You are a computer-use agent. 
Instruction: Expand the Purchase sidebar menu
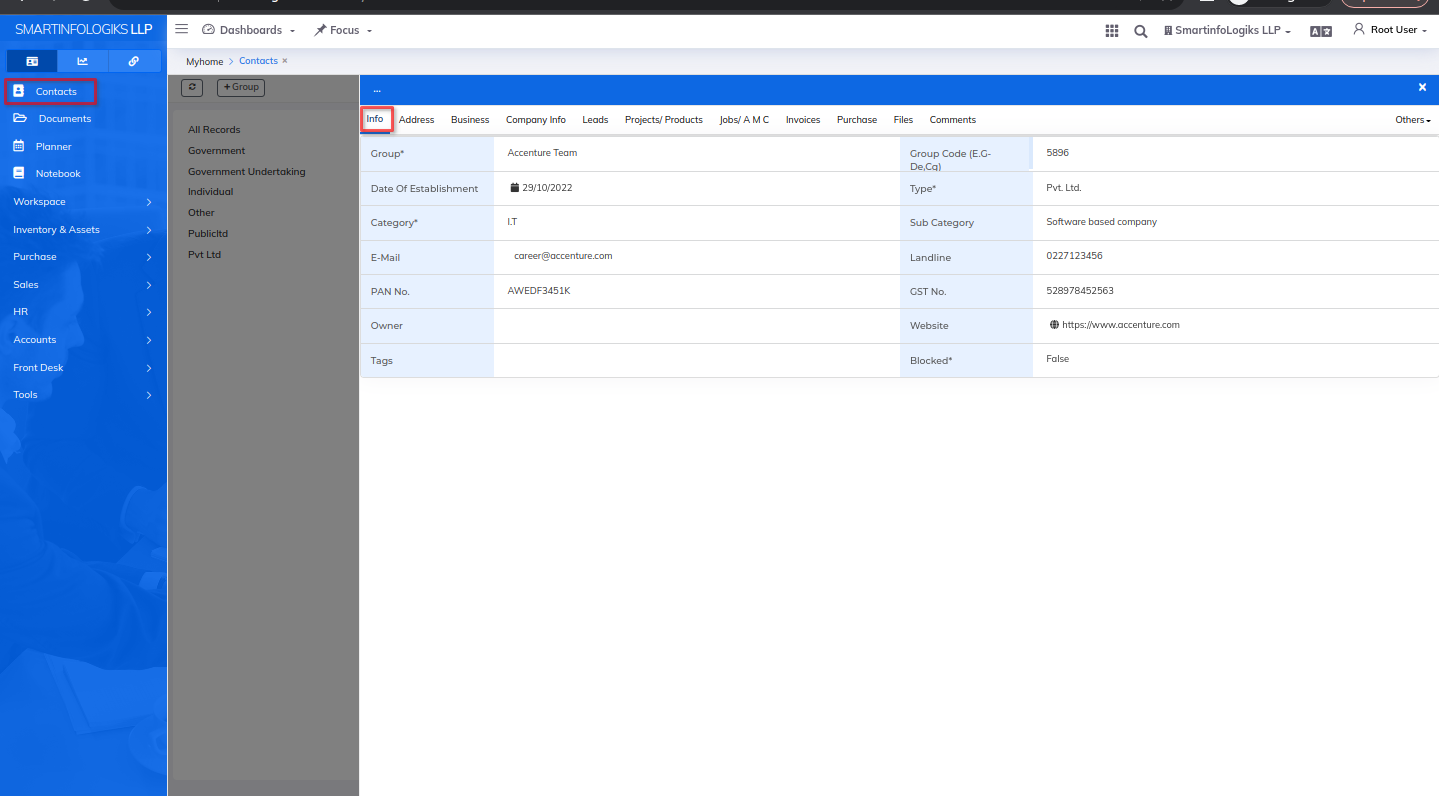tap(83, 257)
